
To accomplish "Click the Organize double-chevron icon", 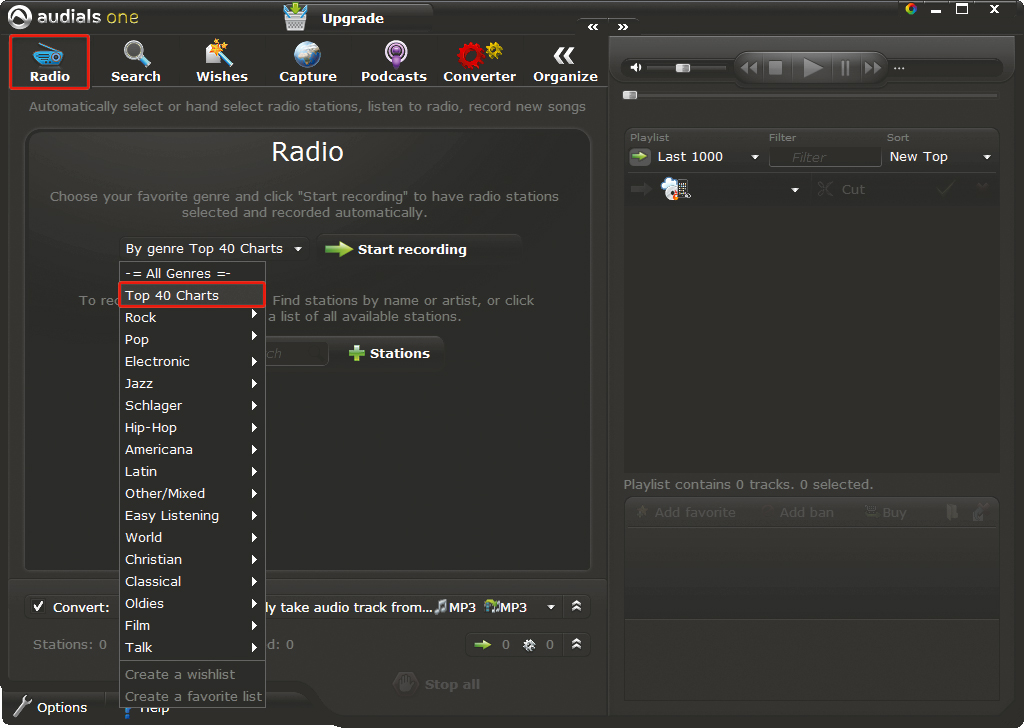I will (x=565, y=54).
